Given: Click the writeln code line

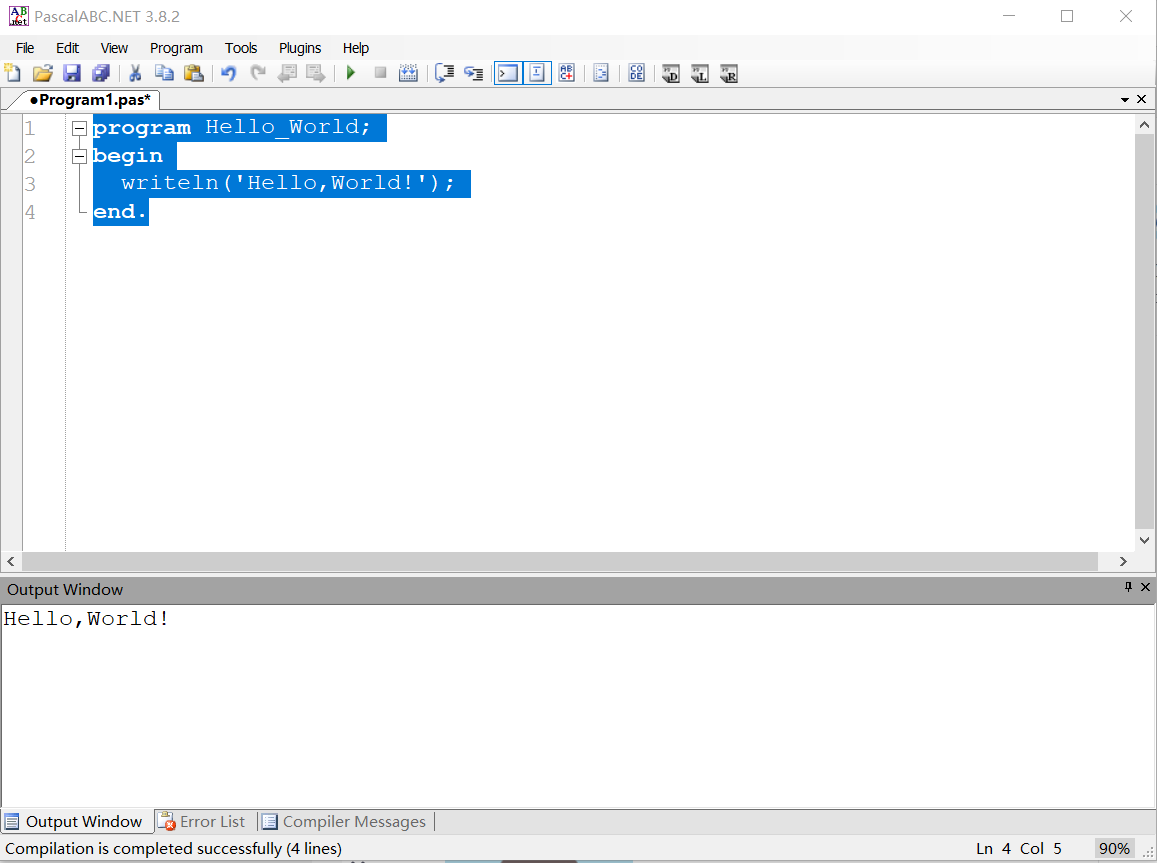Looking at the screenshot, I should click(x=288, y=184).
